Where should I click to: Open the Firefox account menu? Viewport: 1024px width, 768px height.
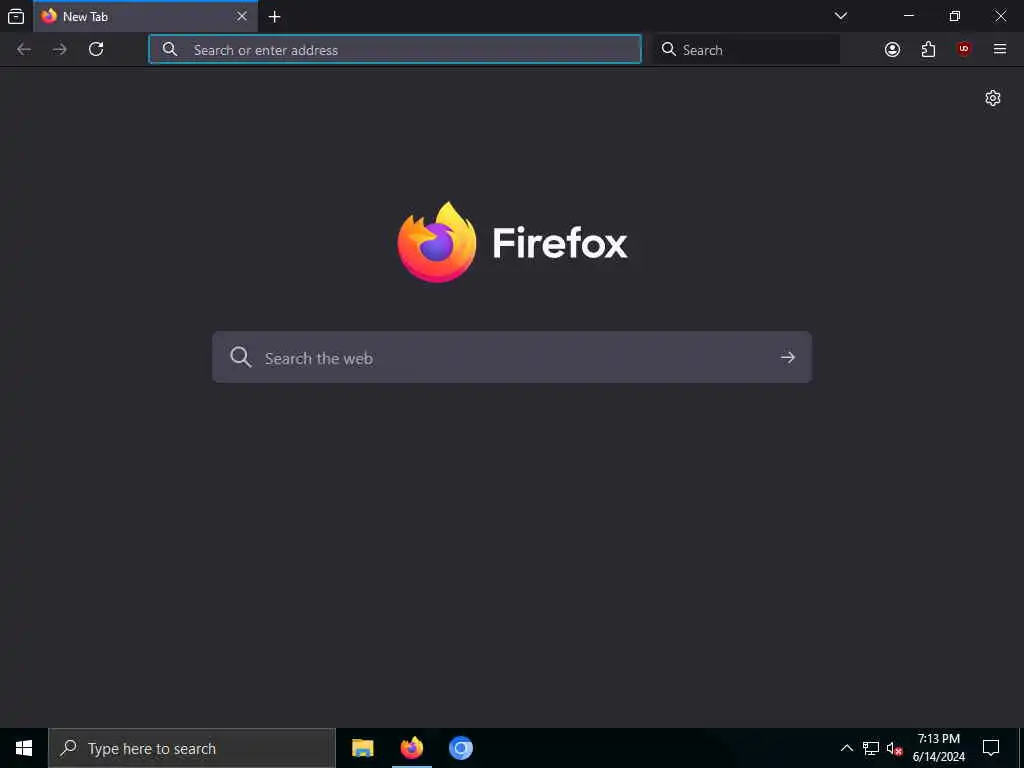click(892, 50)
